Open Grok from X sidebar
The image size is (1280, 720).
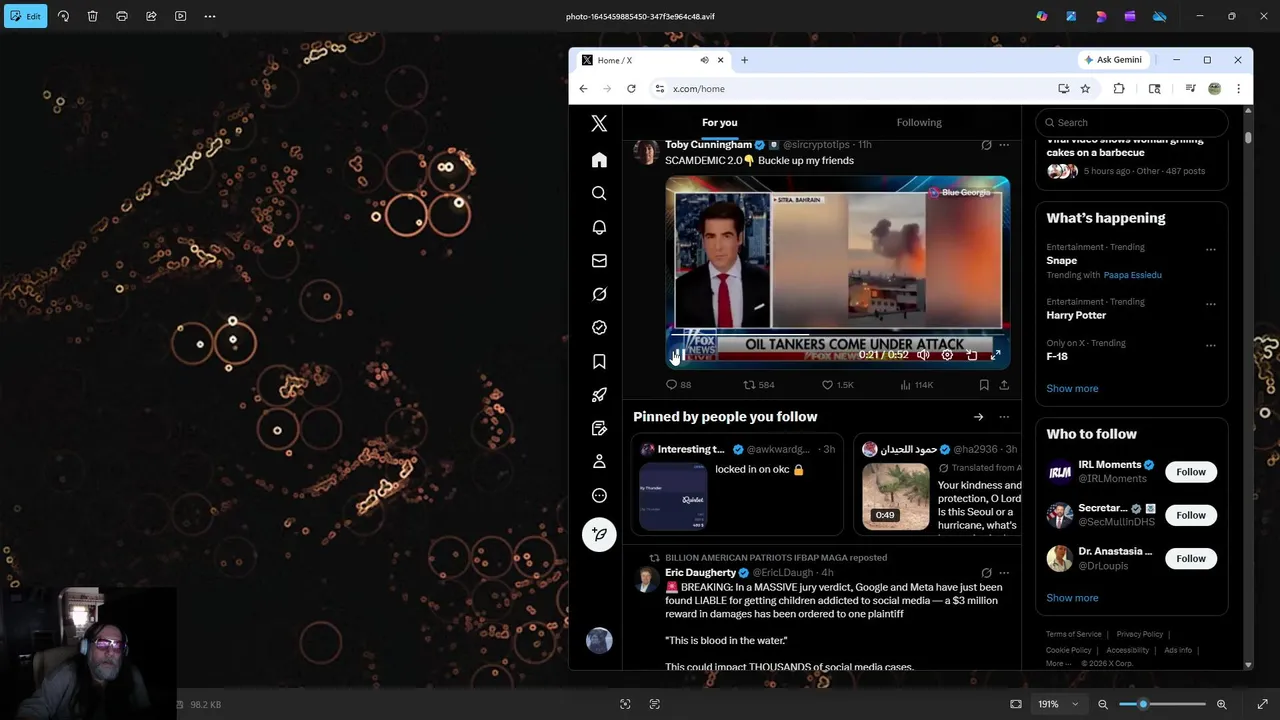click(x=599, y=294)
